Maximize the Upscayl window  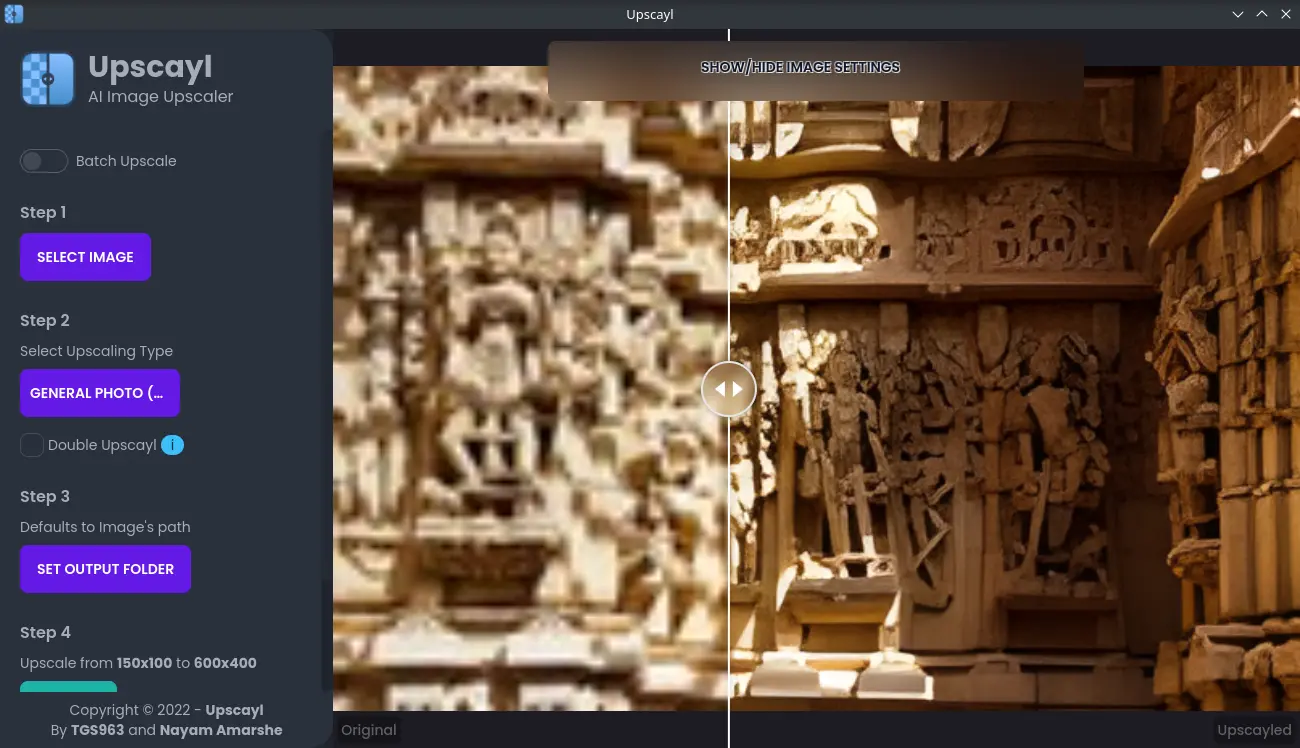tap(1262, 14)
